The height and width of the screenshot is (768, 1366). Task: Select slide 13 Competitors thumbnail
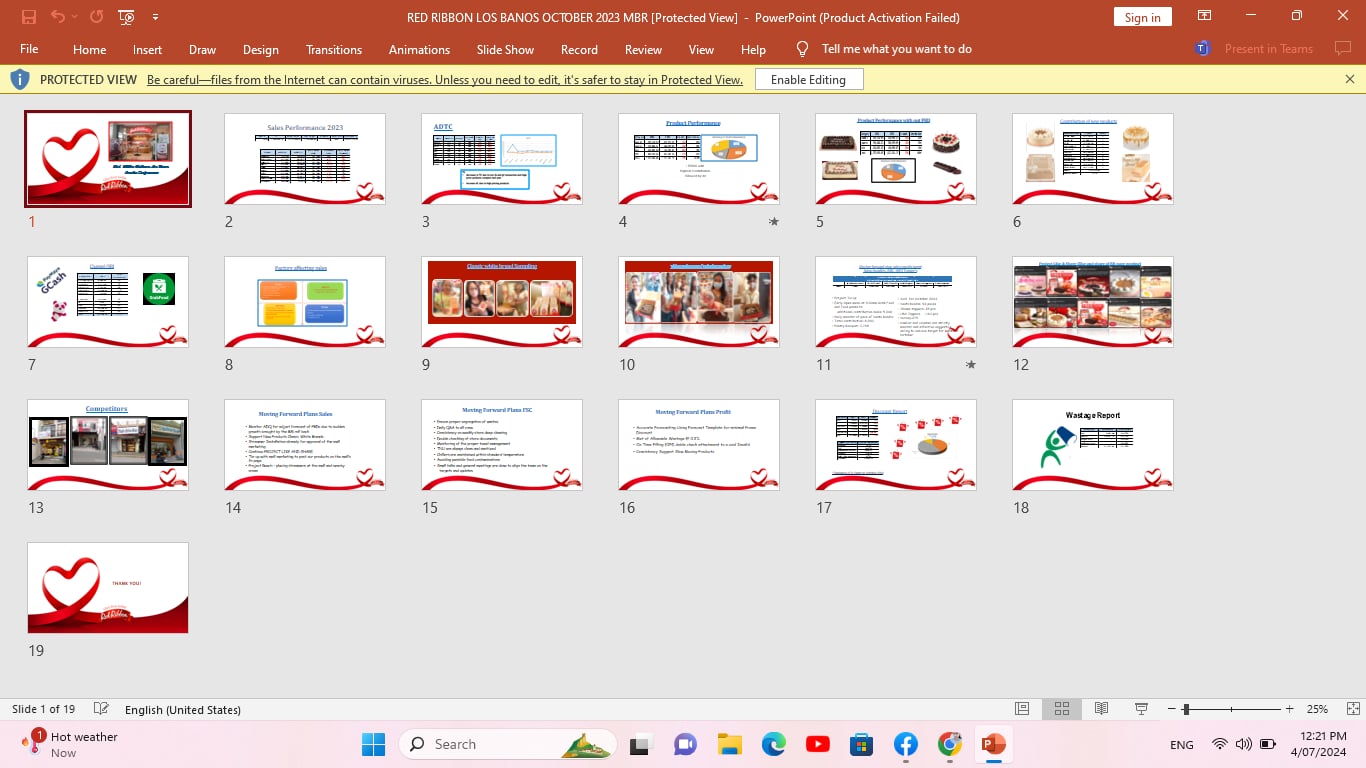tap(108, 445)
